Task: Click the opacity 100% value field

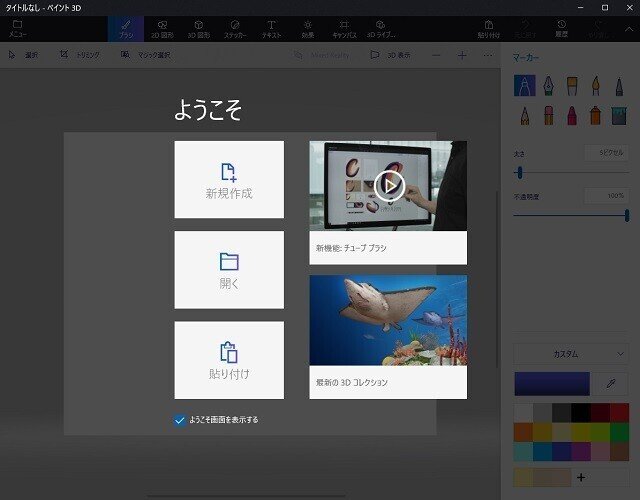Action: tap(607, 196)
